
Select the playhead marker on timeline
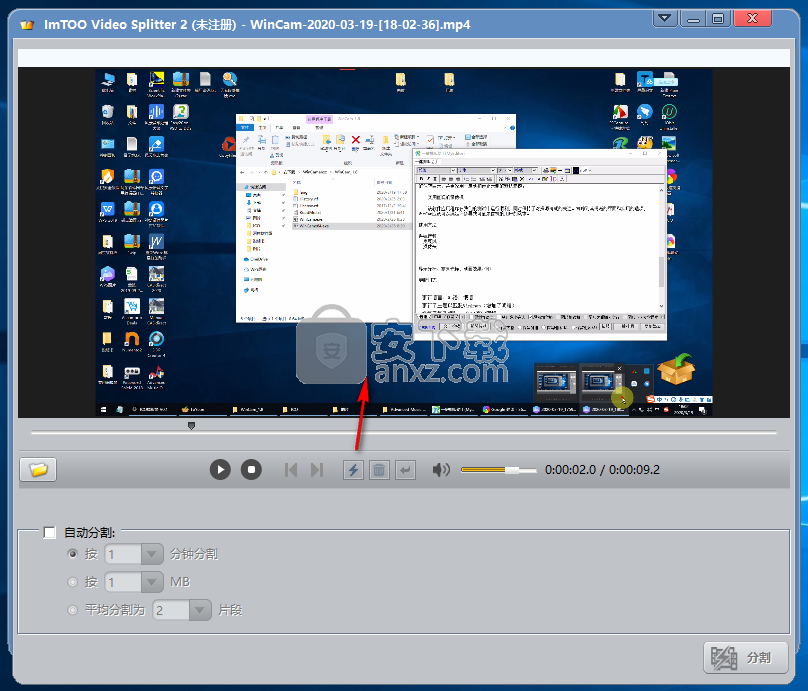(x=191, y=426)
